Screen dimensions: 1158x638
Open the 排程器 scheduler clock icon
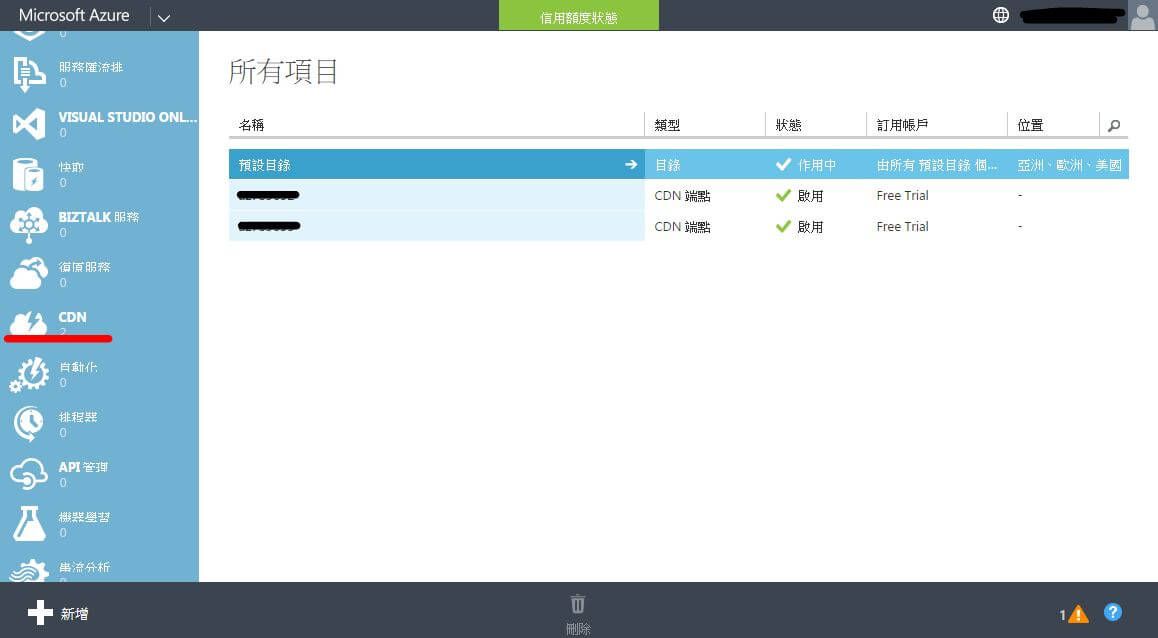29,425
